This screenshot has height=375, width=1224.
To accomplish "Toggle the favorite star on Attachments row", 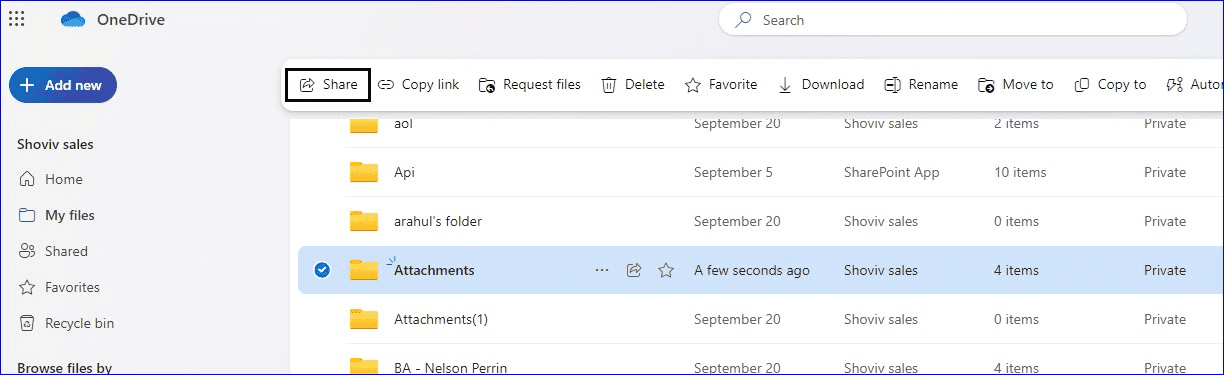I will point(665,270).
